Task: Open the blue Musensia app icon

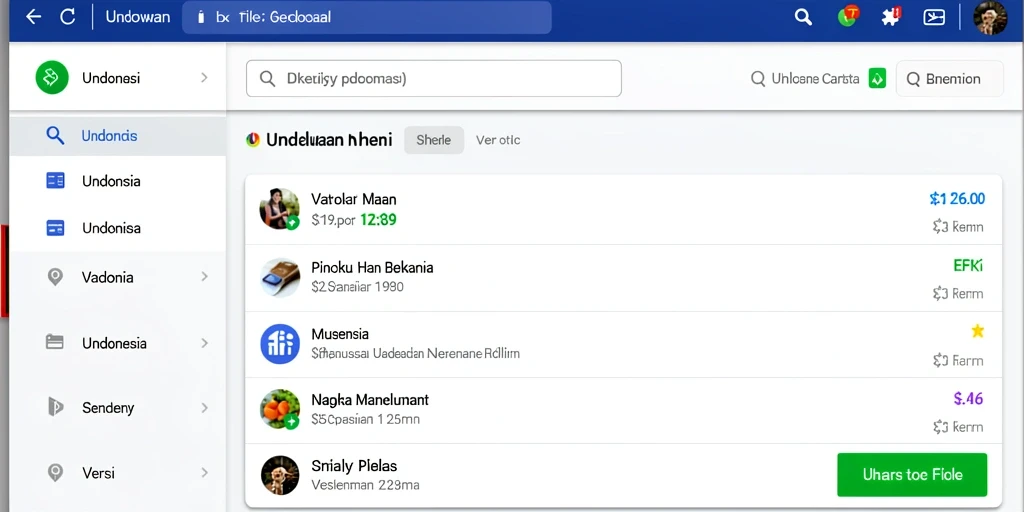Action: click(280, 344)
